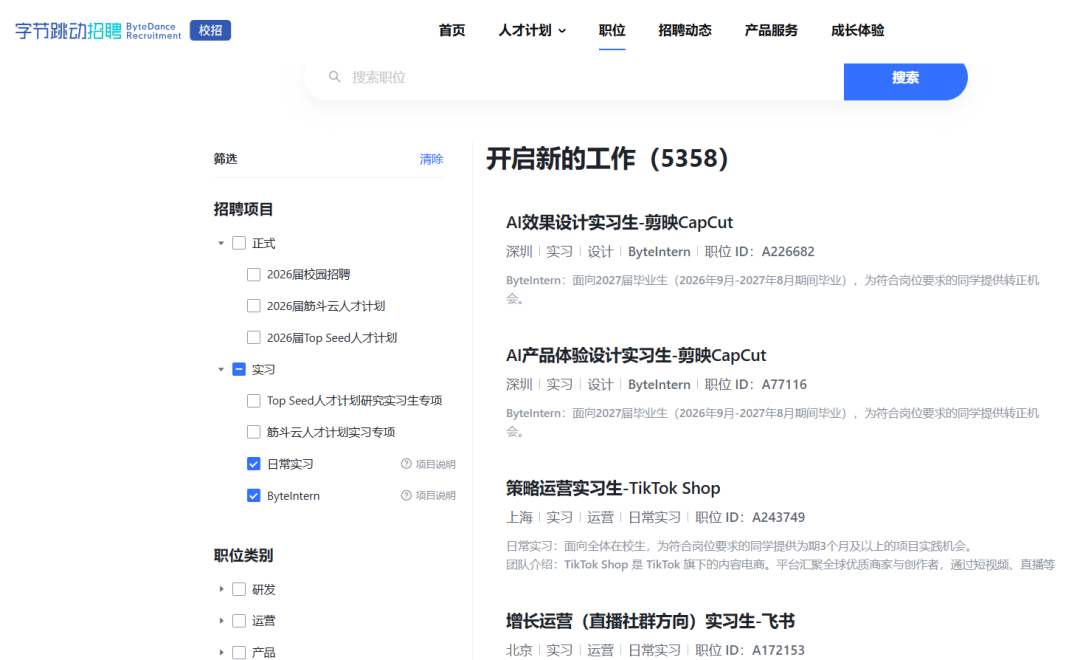
Task: Open job AI效果设计实习生-剪映CapCut
Action: click(x=619, y=223)
